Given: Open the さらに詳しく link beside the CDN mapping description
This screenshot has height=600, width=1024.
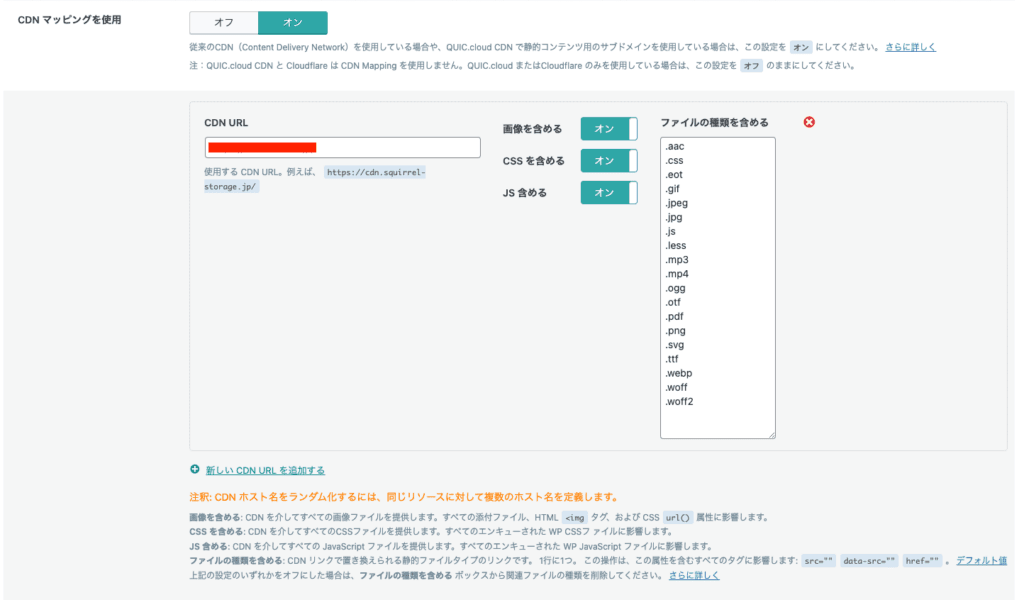Looking at the screenshot, I should click(x=910, y=47).
